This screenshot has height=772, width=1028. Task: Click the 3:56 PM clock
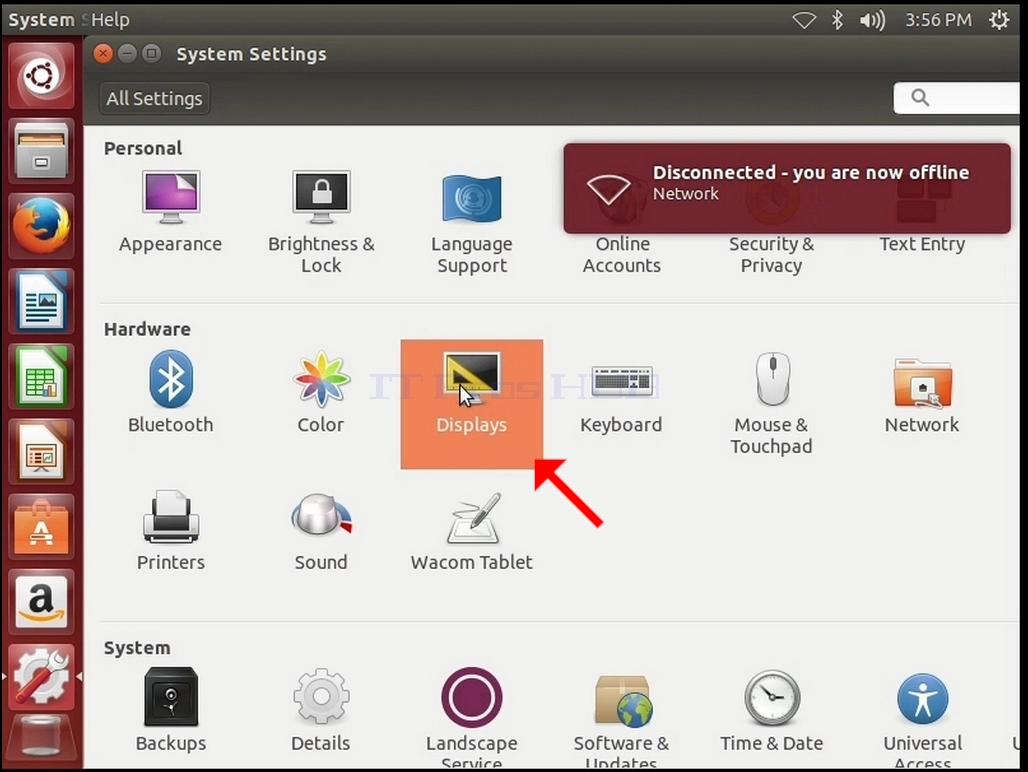click(x=938, y=20)
